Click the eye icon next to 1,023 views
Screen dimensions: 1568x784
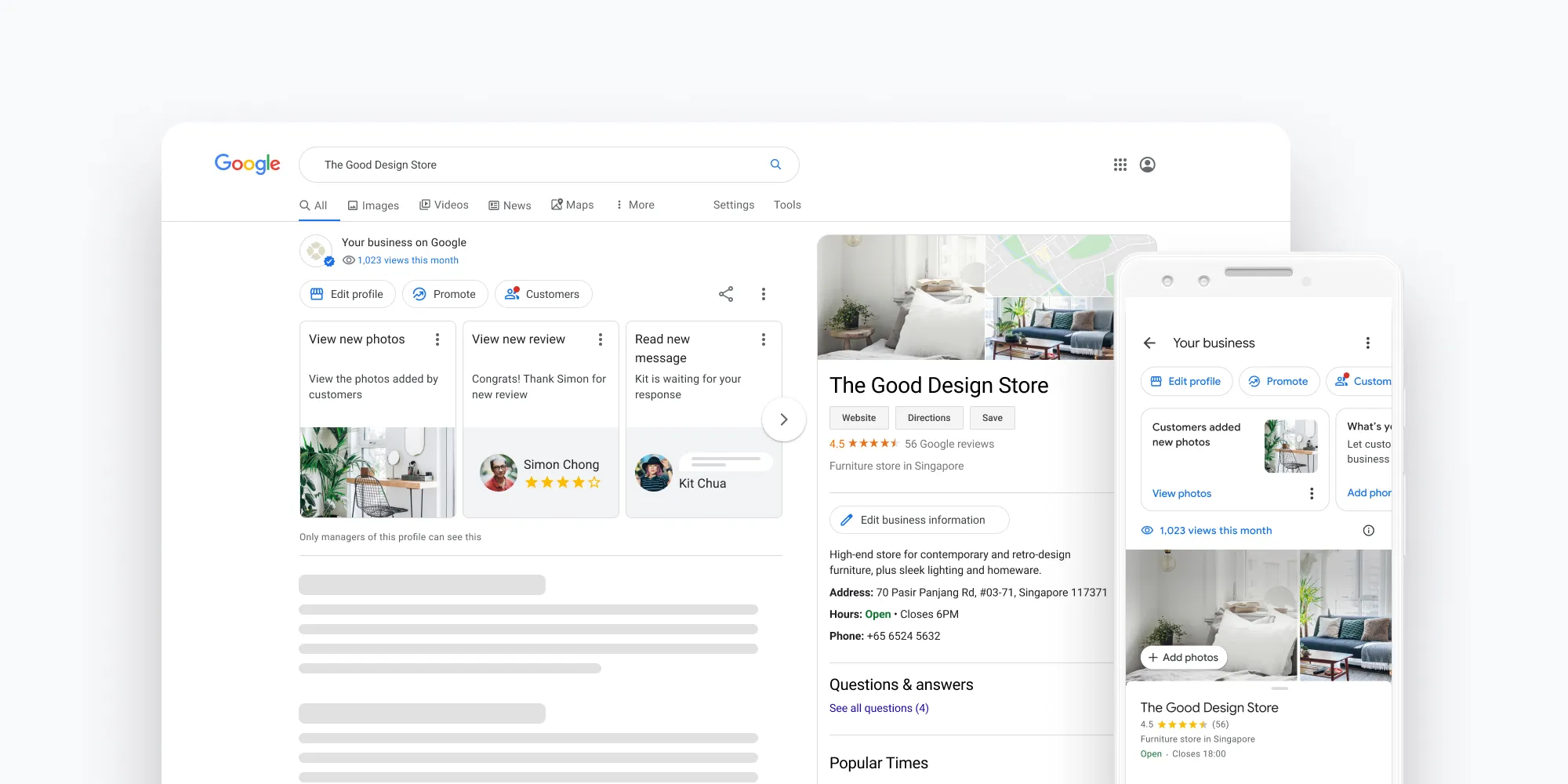click(349, 260)
